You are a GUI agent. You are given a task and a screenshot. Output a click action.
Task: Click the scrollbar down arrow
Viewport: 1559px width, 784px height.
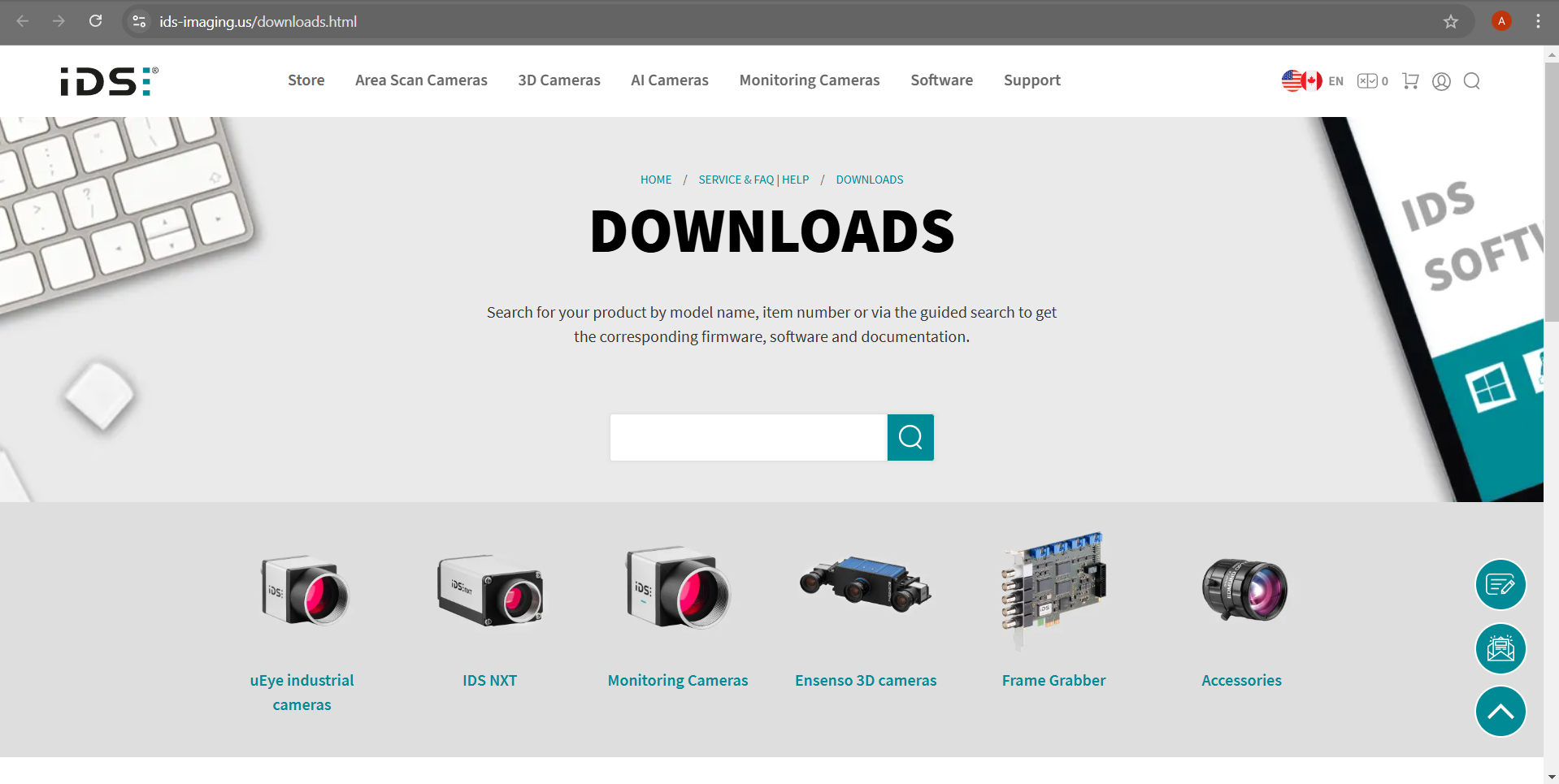pos(1552,778)
